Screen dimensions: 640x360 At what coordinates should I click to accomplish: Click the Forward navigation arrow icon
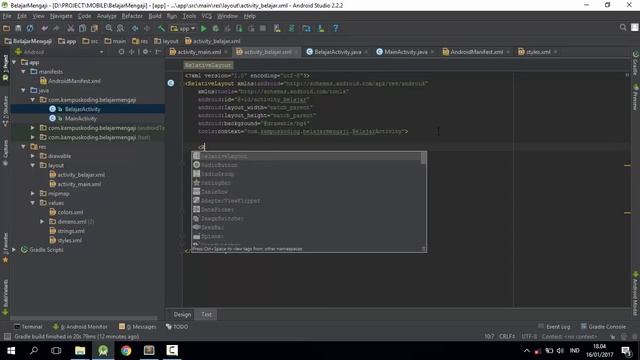click(x=147, y=28)
